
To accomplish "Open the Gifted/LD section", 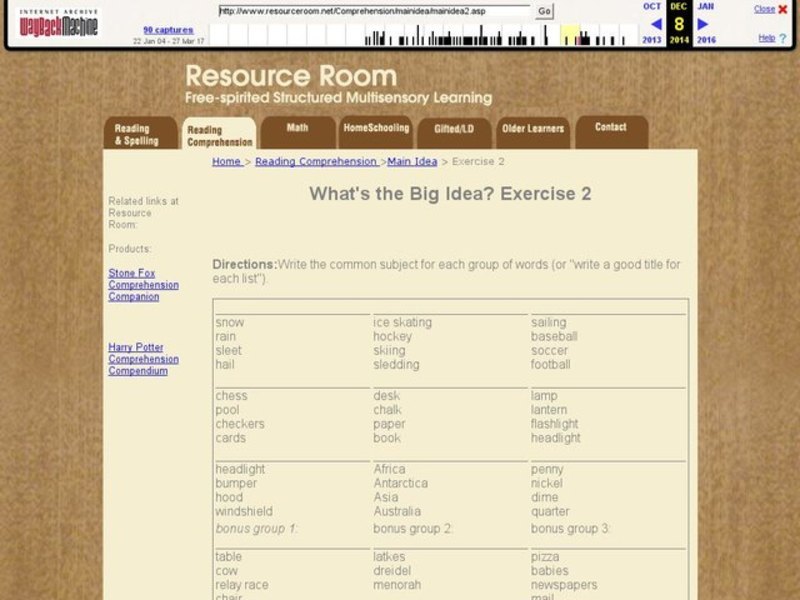I will coord(454,128).
